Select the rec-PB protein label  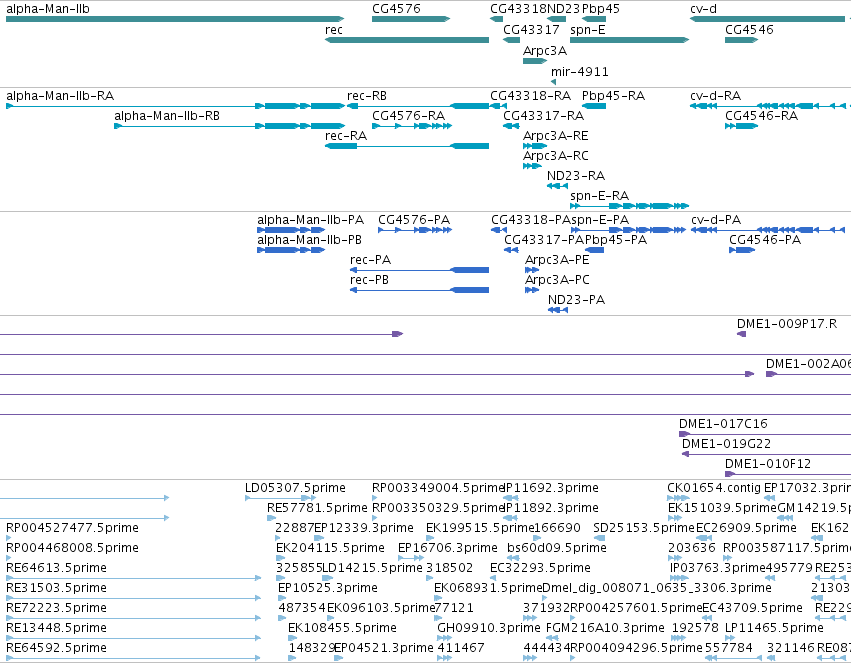click(x=369, y=280)
